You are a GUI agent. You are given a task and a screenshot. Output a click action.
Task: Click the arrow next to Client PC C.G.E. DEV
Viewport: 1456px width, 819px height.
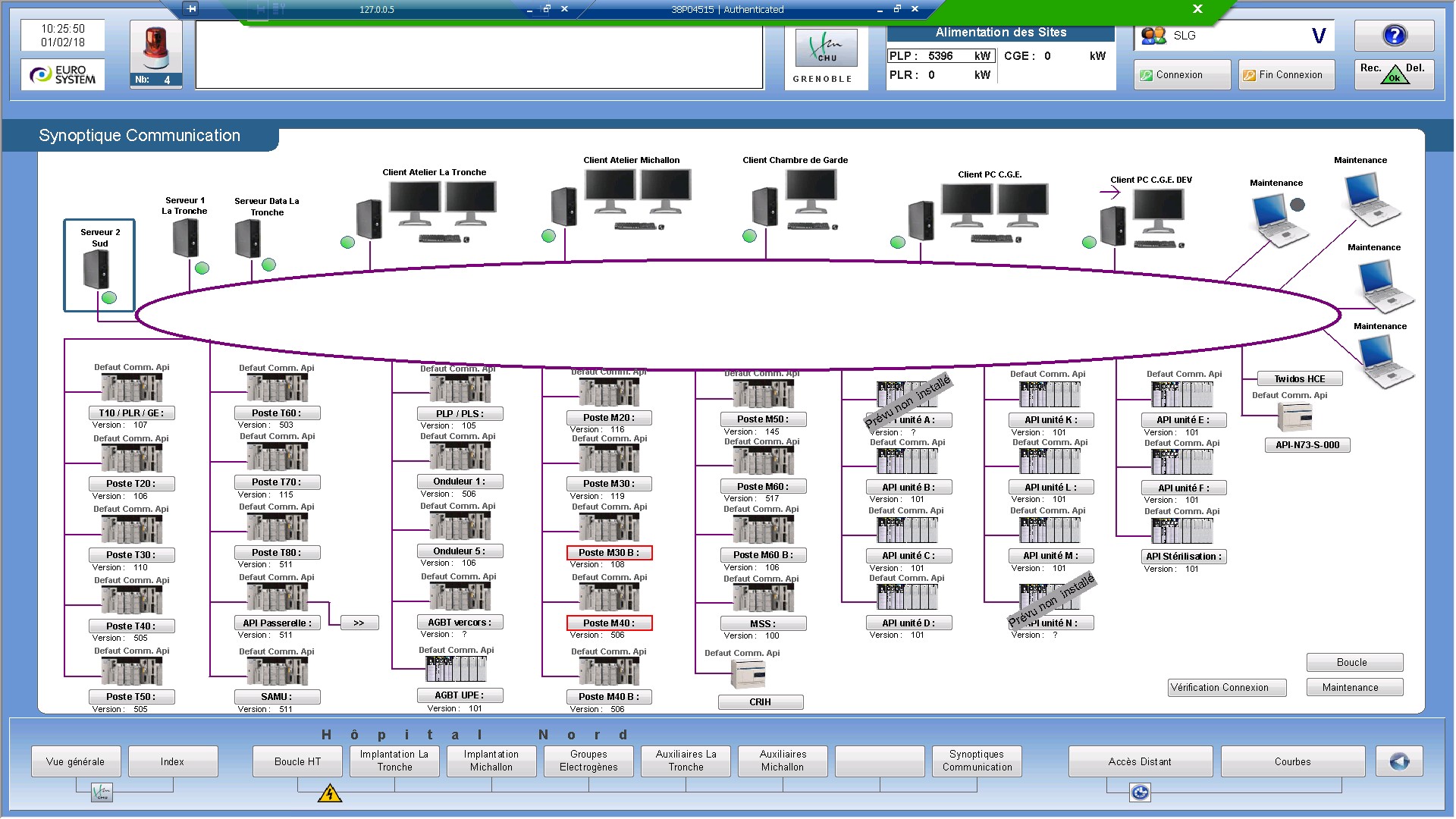coord(1109,193)
